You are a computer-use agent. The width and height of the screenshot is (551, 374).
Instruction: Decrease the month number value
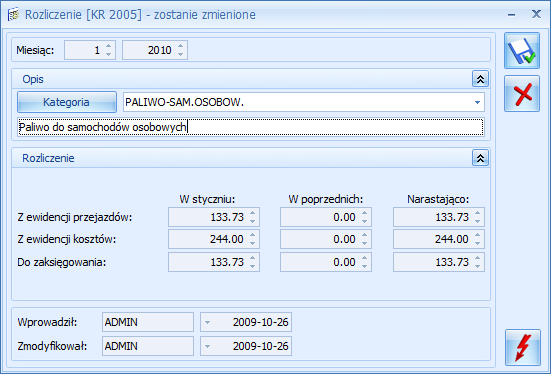click(109, 54)
